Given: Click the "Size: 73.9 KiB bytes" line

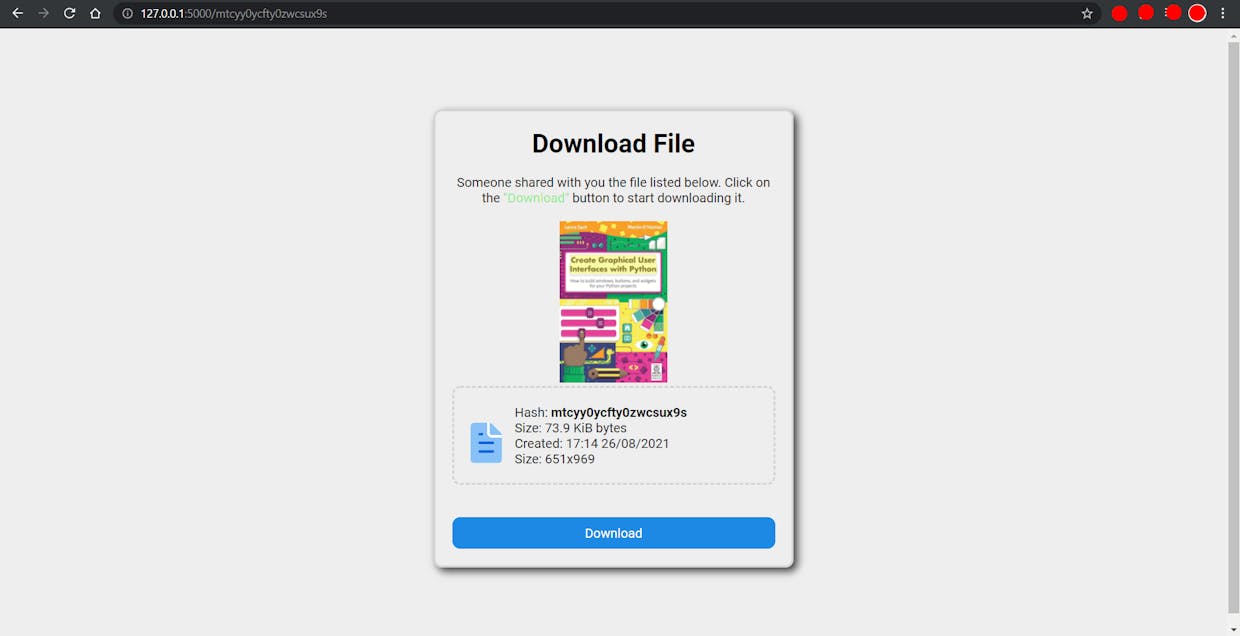Looking at the screenshot, I should click(x=571, y=428).
